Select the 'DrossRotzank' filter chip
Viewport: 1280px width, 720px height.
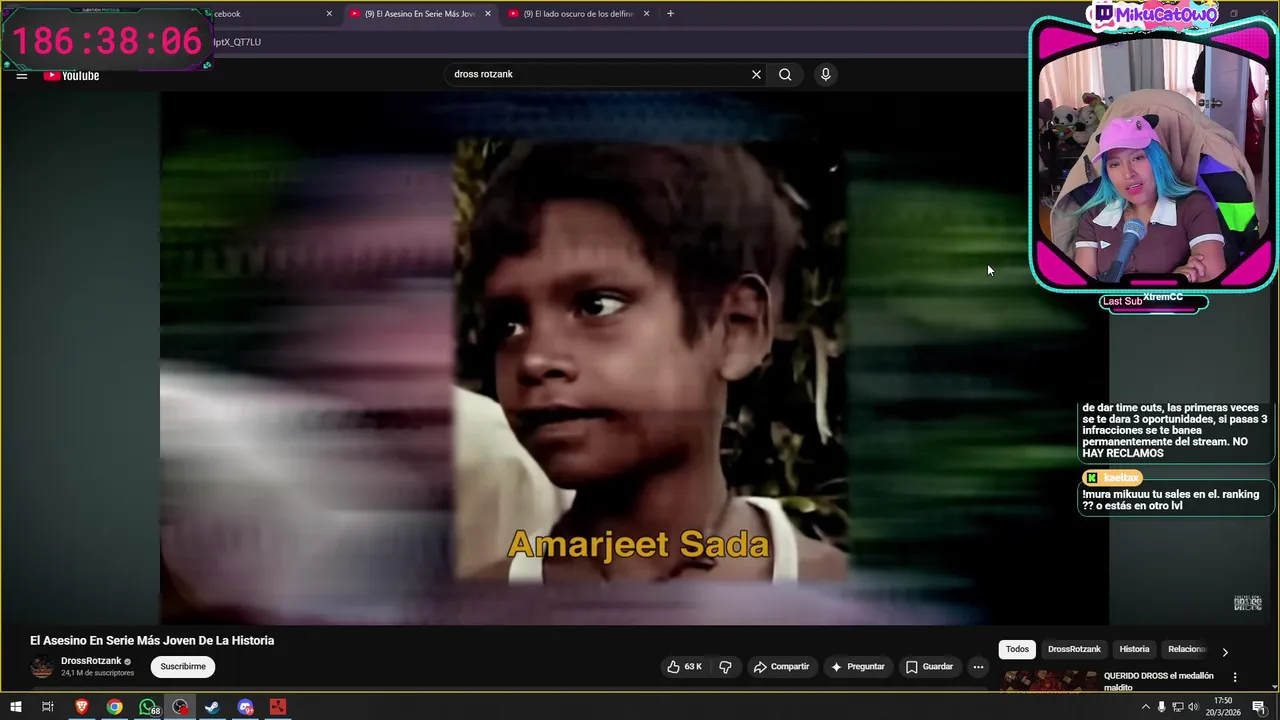tap(1074, 649)
